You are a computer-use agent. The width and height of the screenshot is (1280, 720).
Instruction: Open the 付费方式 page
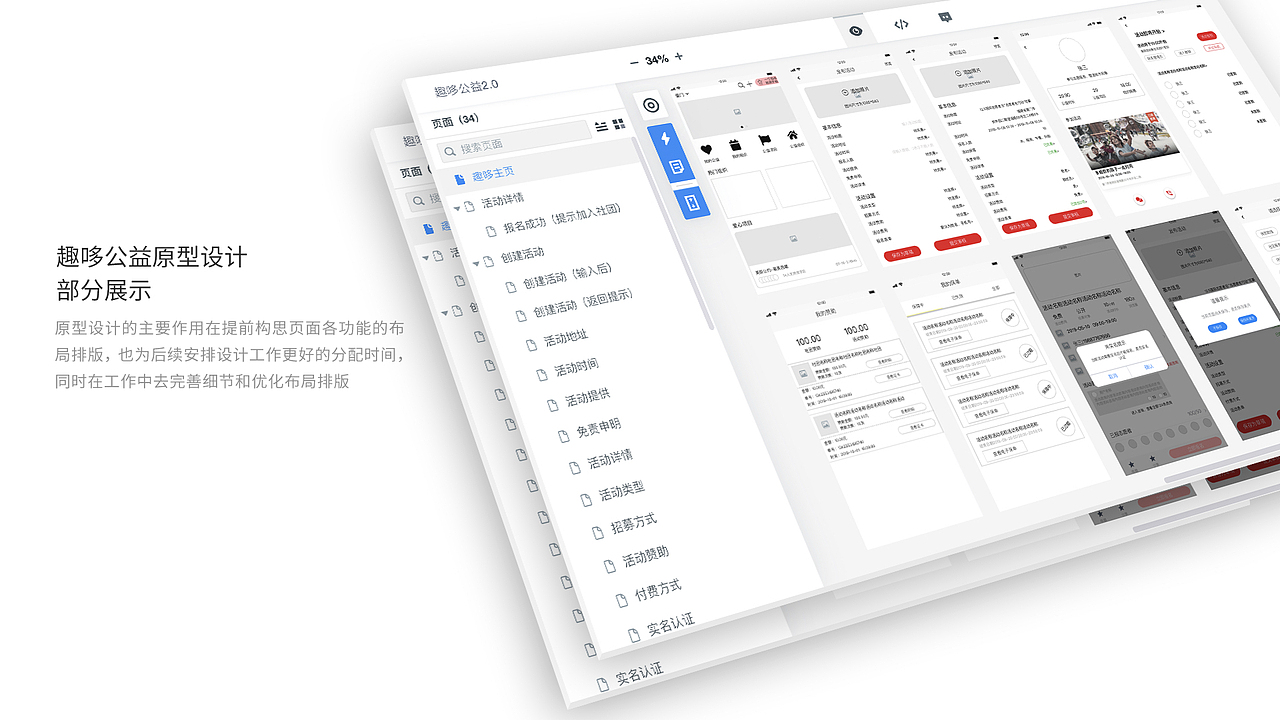click(x=658, y=590)
